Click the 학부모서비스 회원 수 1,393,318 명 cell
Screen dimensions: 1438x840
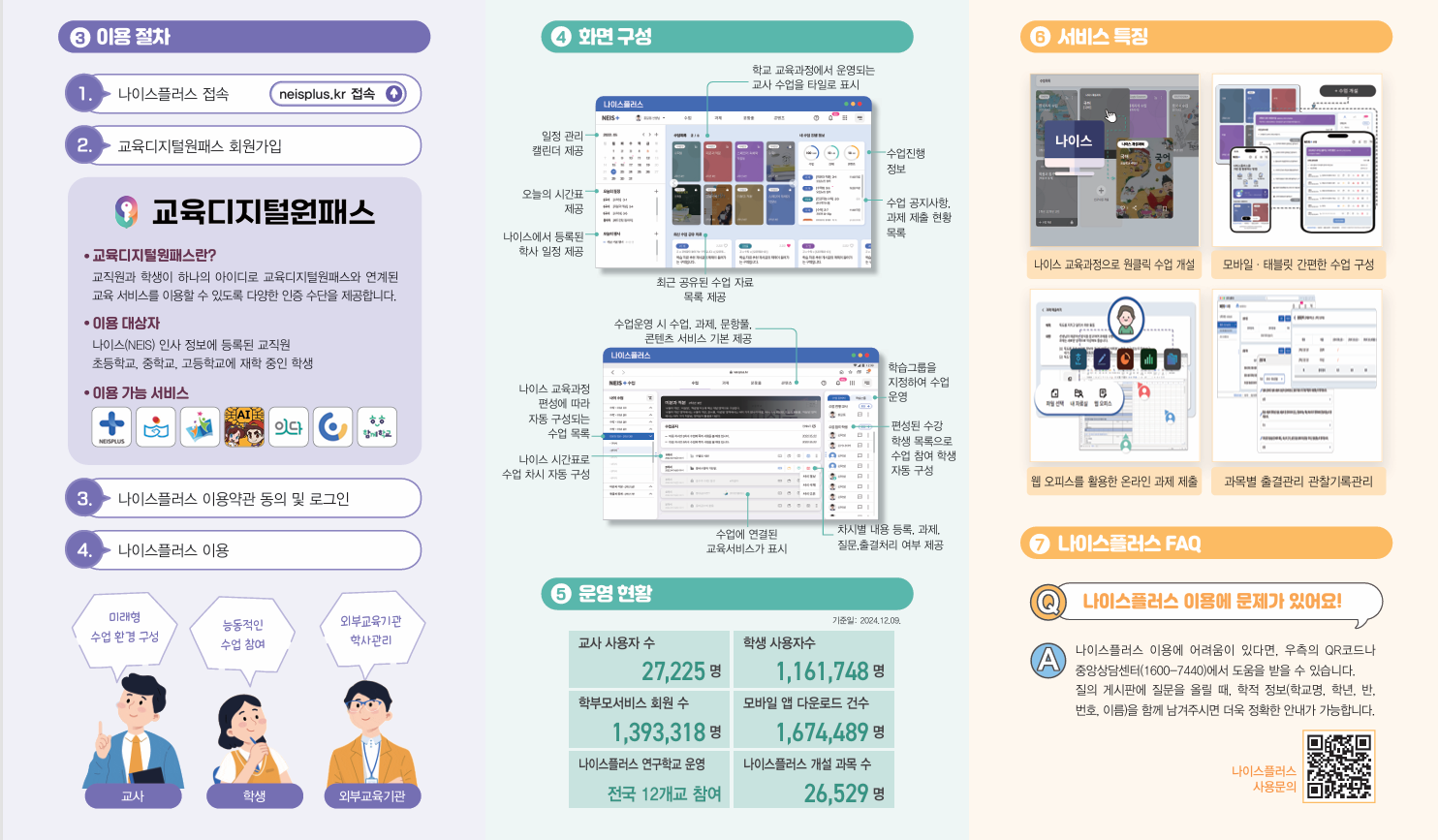pyautogui.click(x=649, y=719)
